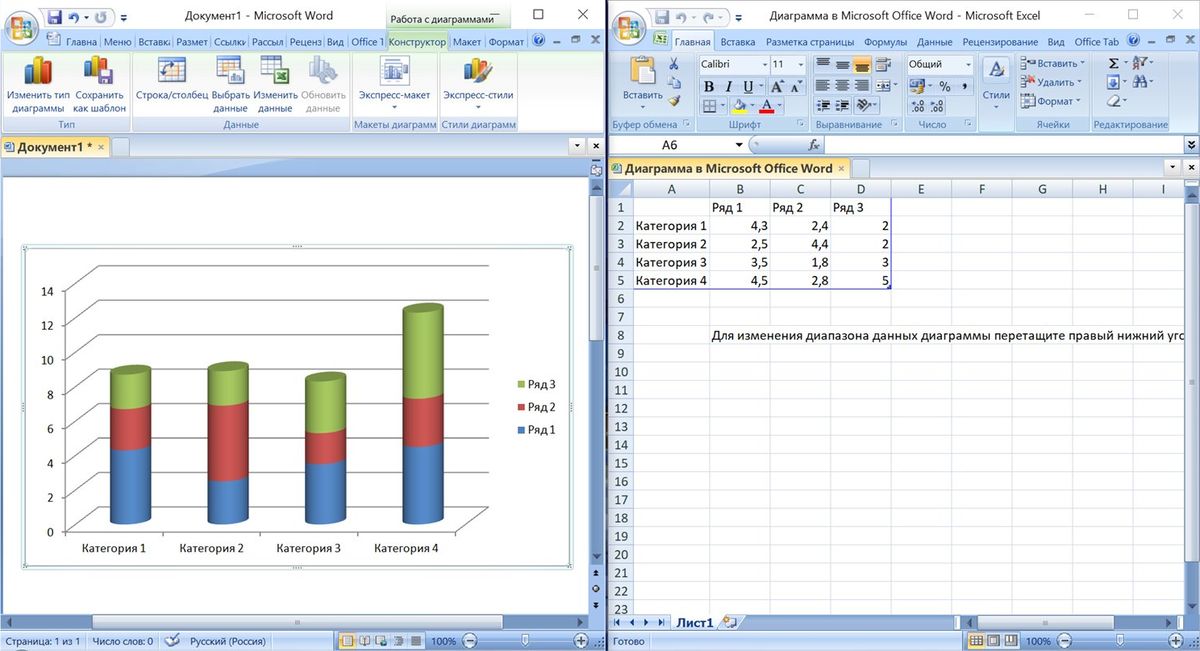
Task: Click AutoSum sigma icon in Excel
Action: pyautogui.click(x=1114, y=63)
